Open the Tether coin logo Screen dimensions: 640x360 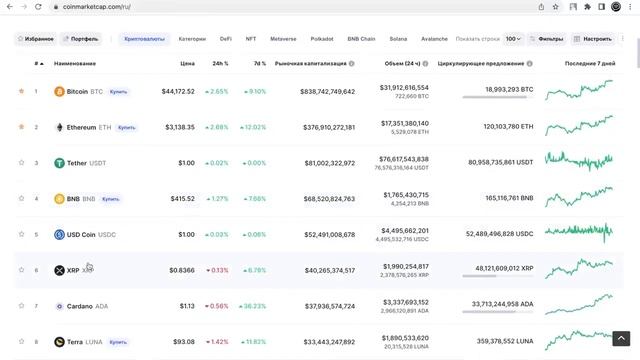click(x=59, y=163)
